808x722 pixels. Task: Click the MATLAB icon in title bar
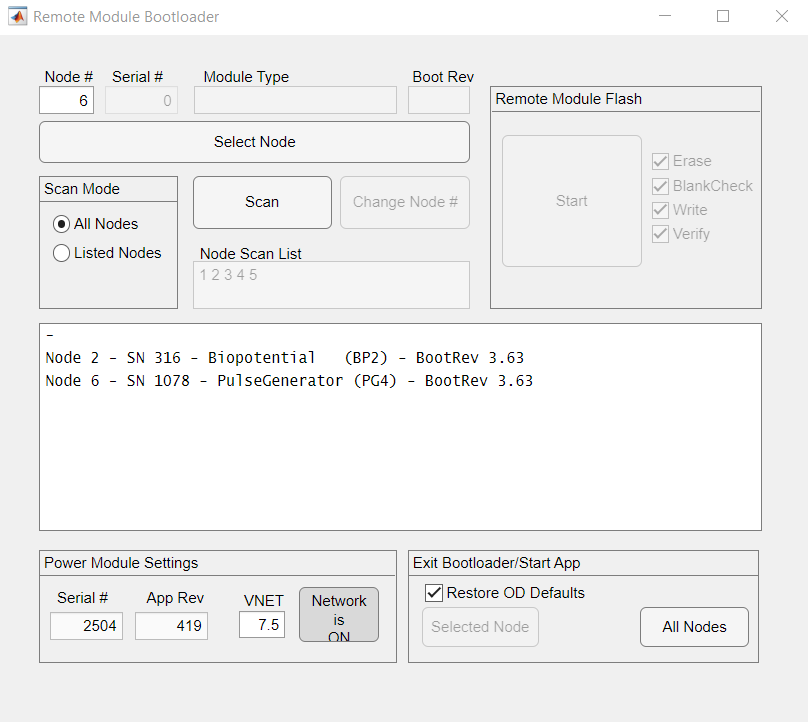click(x=18, y=16)
